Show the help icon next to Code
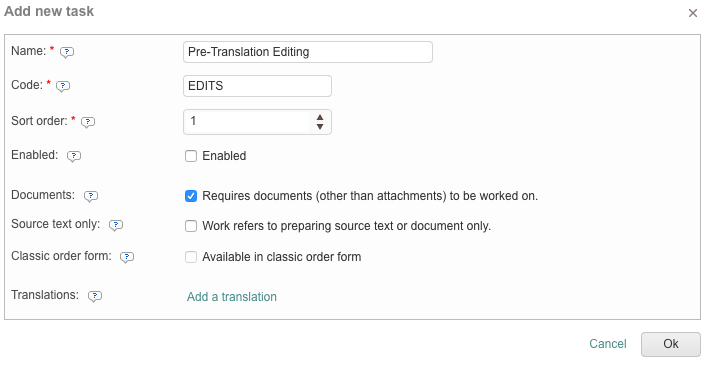The image size is (708, 367). click(x=63, y=86)
